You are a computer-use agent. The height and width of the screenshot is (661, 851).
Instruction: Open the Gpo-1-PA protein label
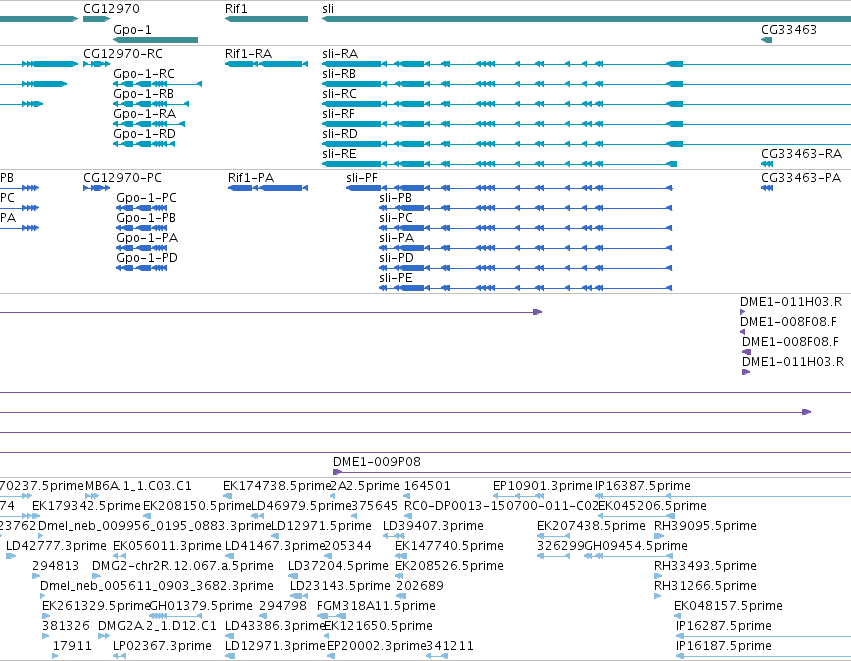coord(147,238)
